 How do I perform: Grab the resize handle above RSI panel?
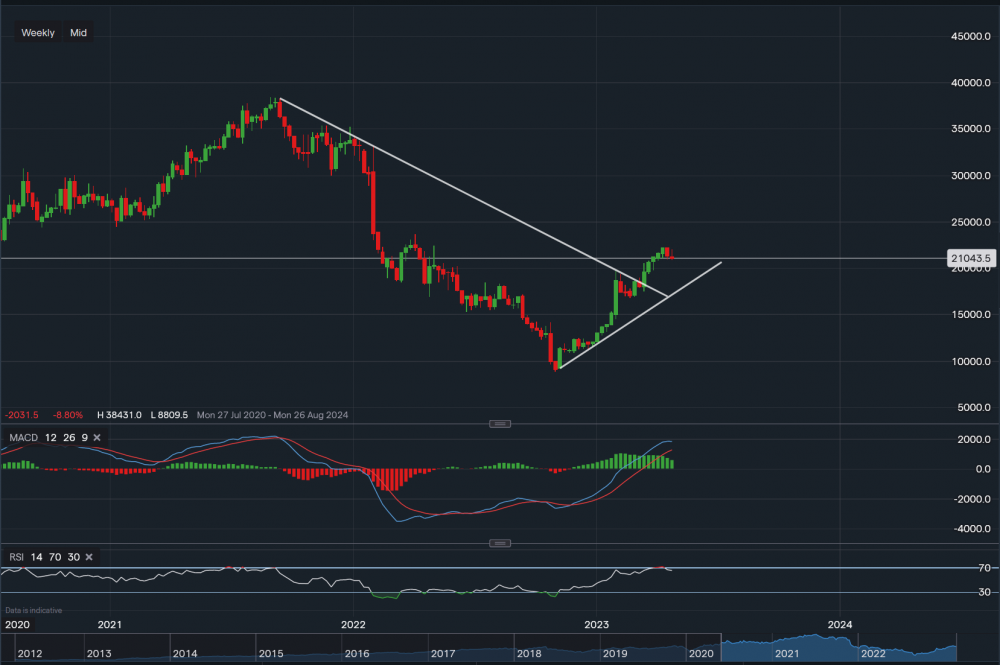500,543
